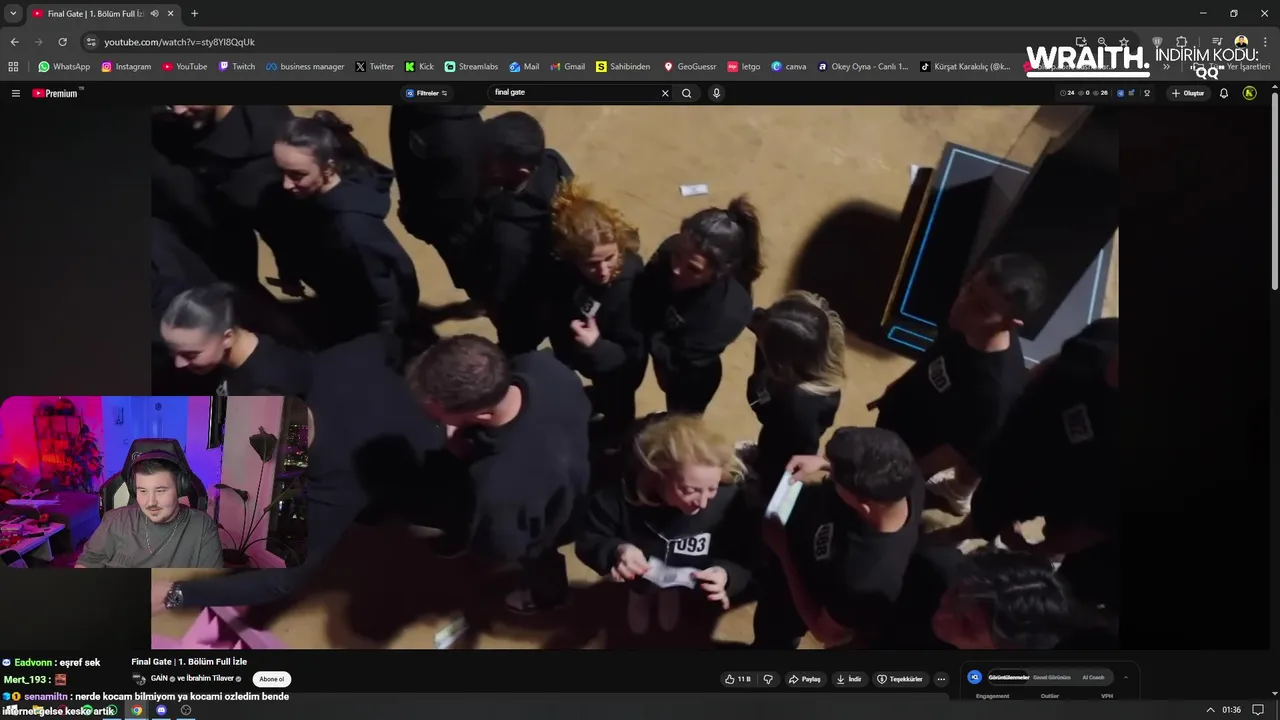Click the video player to pause
This screenshot has height=720, width=1280.
[x=634, y=377]
